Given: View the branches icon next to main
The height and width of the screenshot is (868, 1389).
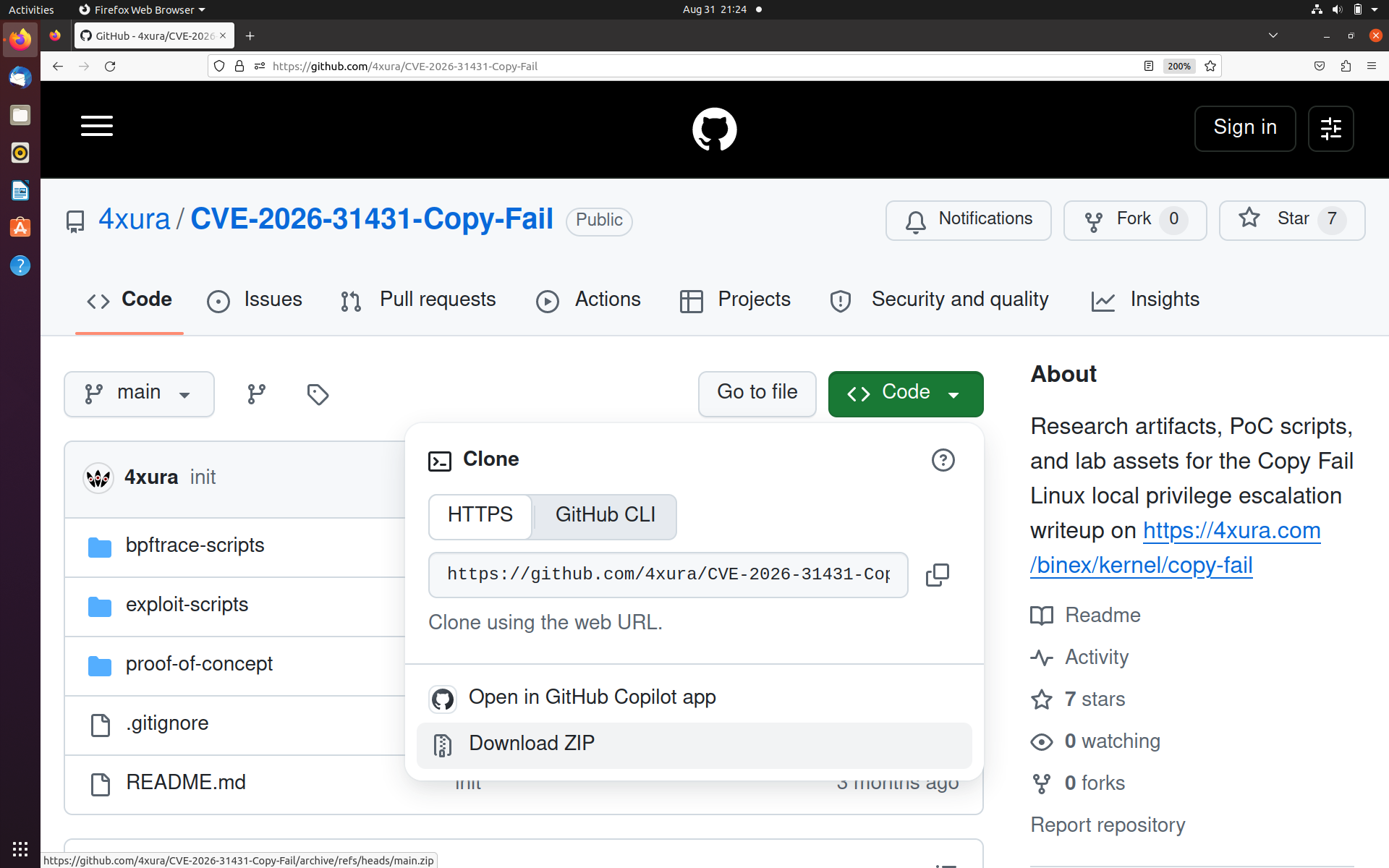Looking at the screenshot, I should [257, 394].
